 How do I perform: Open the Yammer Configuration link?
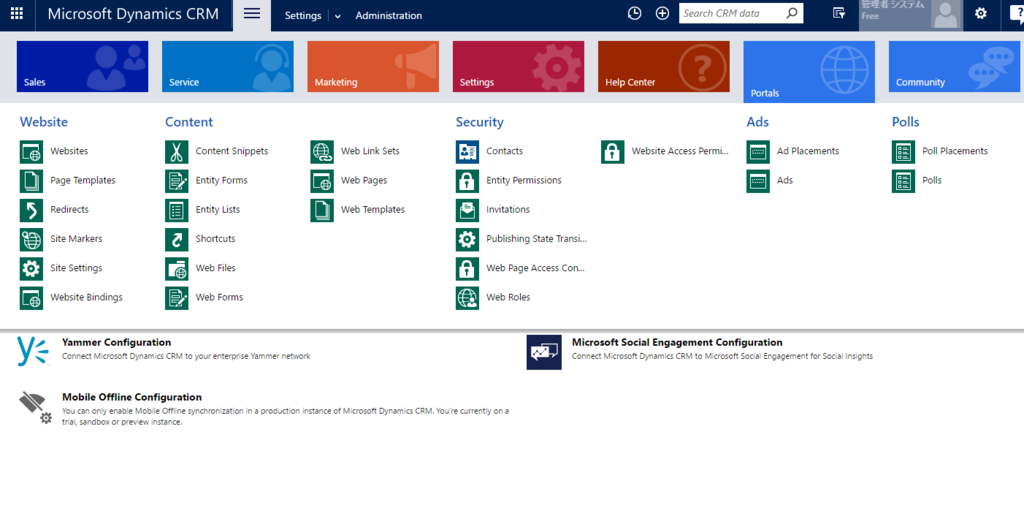click(x=116, y=342)
